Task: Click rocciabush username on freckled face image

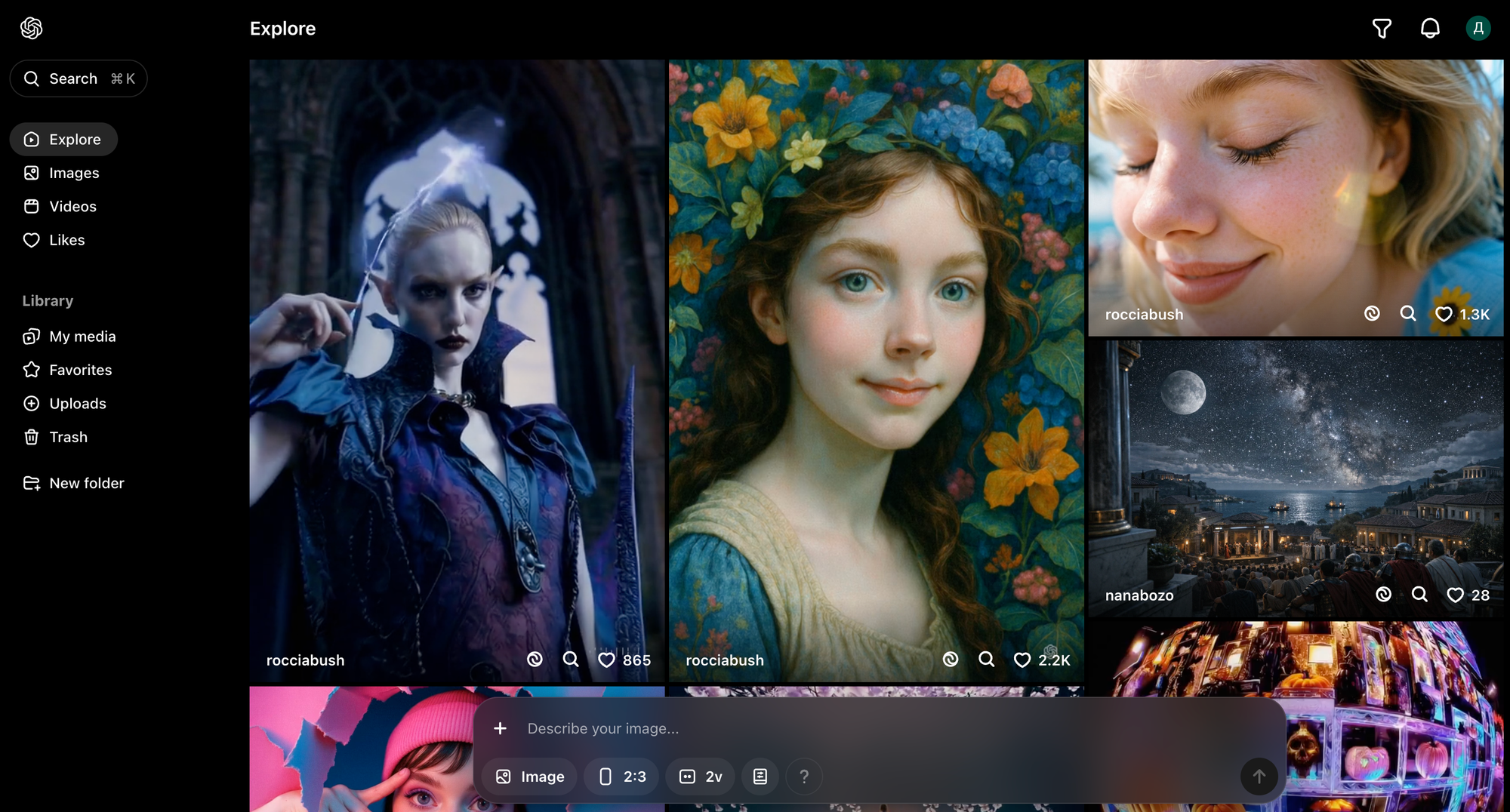Action: (1144, 315)
